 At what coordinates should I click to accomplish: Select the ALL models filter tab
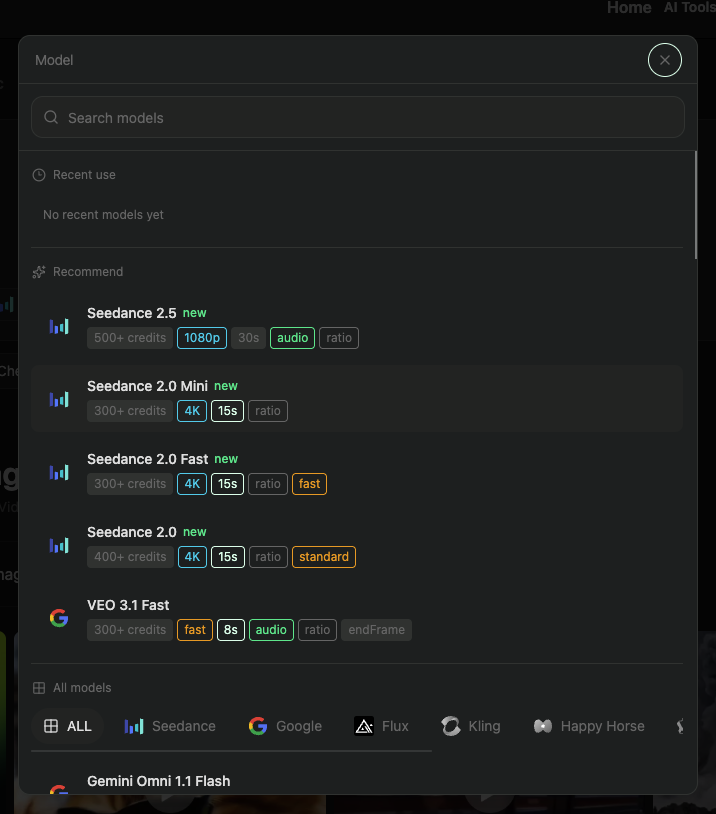pos(67,726)
